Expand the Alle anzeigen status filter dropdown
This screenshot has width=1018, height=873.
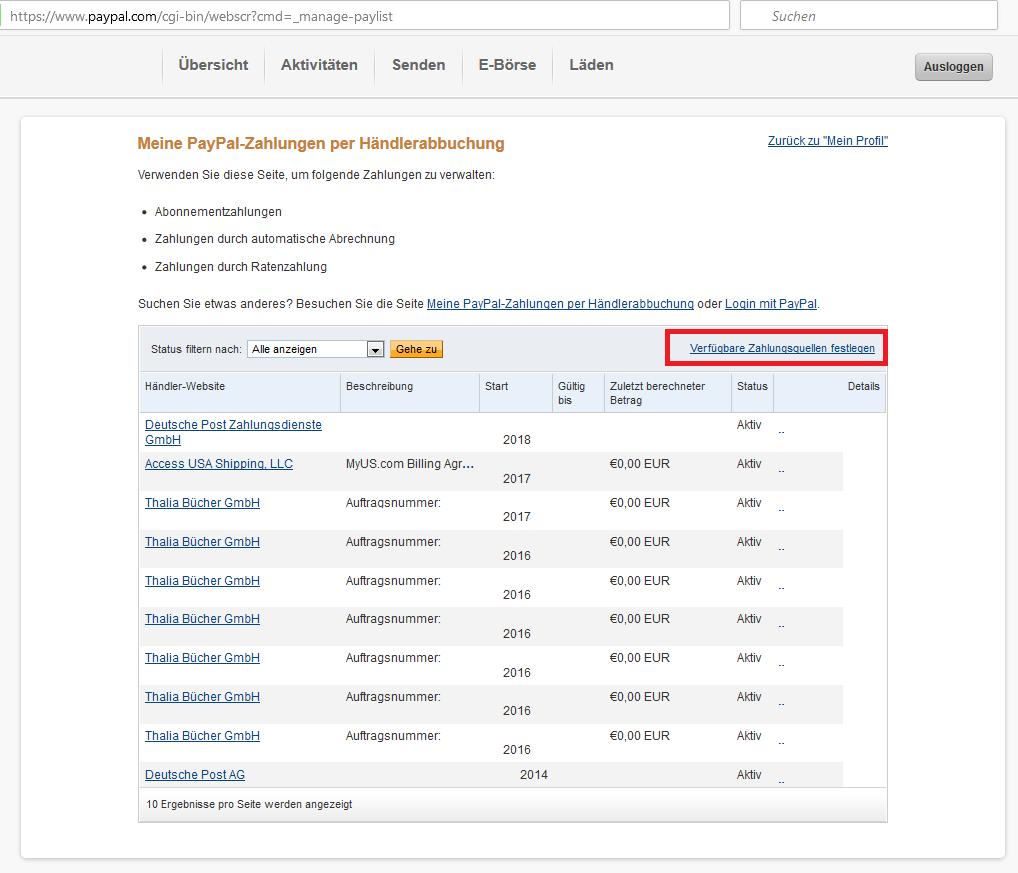tap(316, 349)
